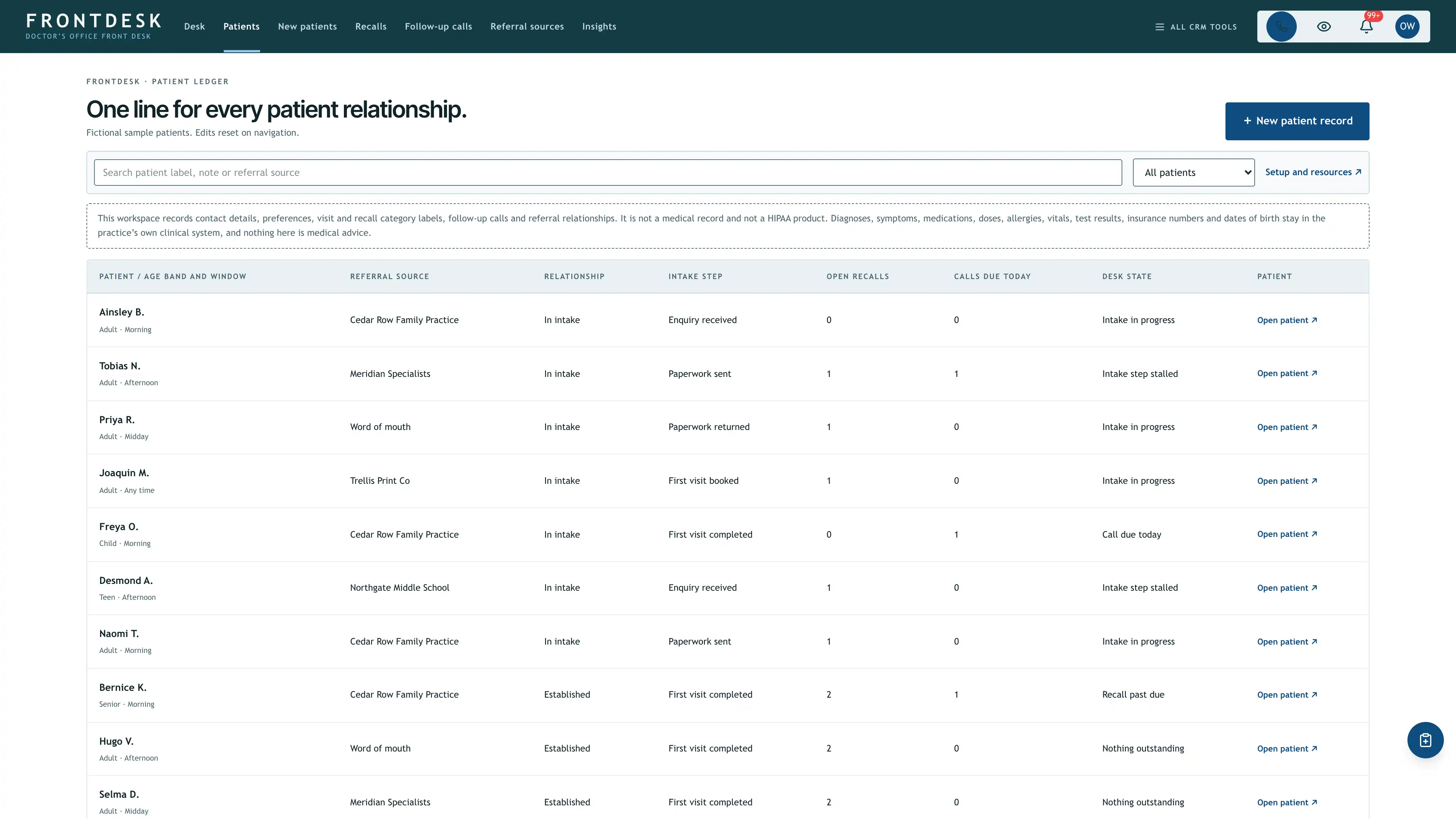
Task: Open patient link for Tobias N.
Action: point(1287,373)
